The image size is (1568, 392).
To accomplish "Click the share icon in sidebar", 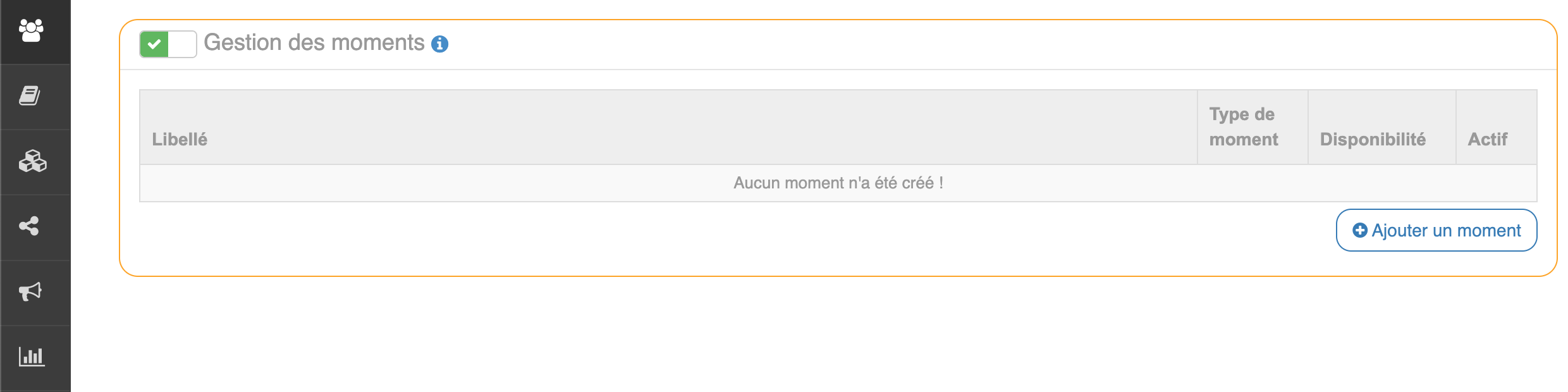I will coord(29,226).
